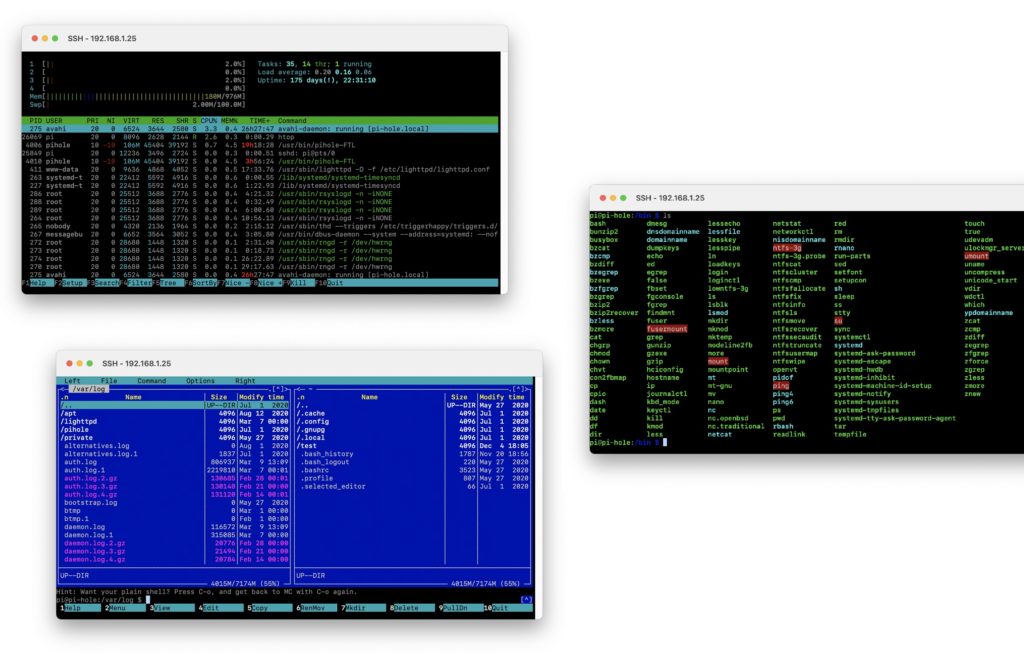Screen dimensions: 1024x656
Task: Select the /lighttpd directory in left panel
Action: click(x=174, y=421)
